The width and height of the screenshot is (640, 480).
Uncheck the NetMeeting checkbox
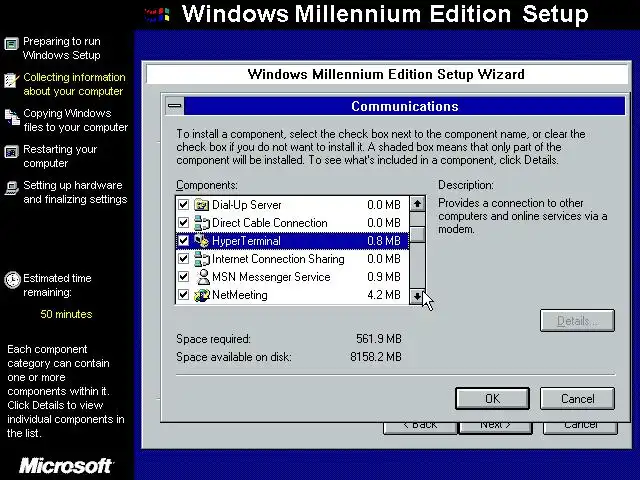[183, 294]
